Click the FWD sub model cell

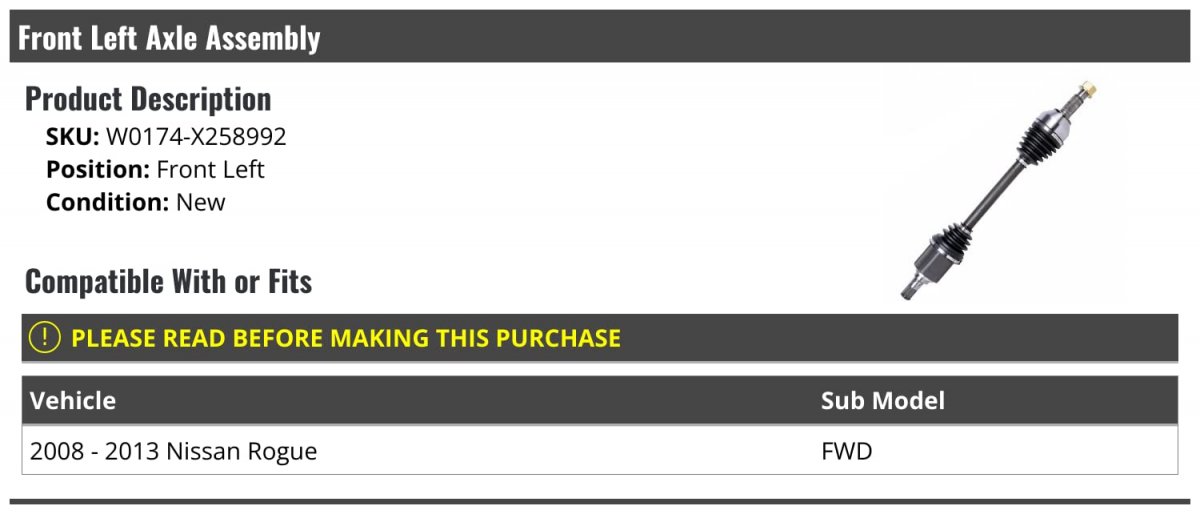click(x=847, y=451)
